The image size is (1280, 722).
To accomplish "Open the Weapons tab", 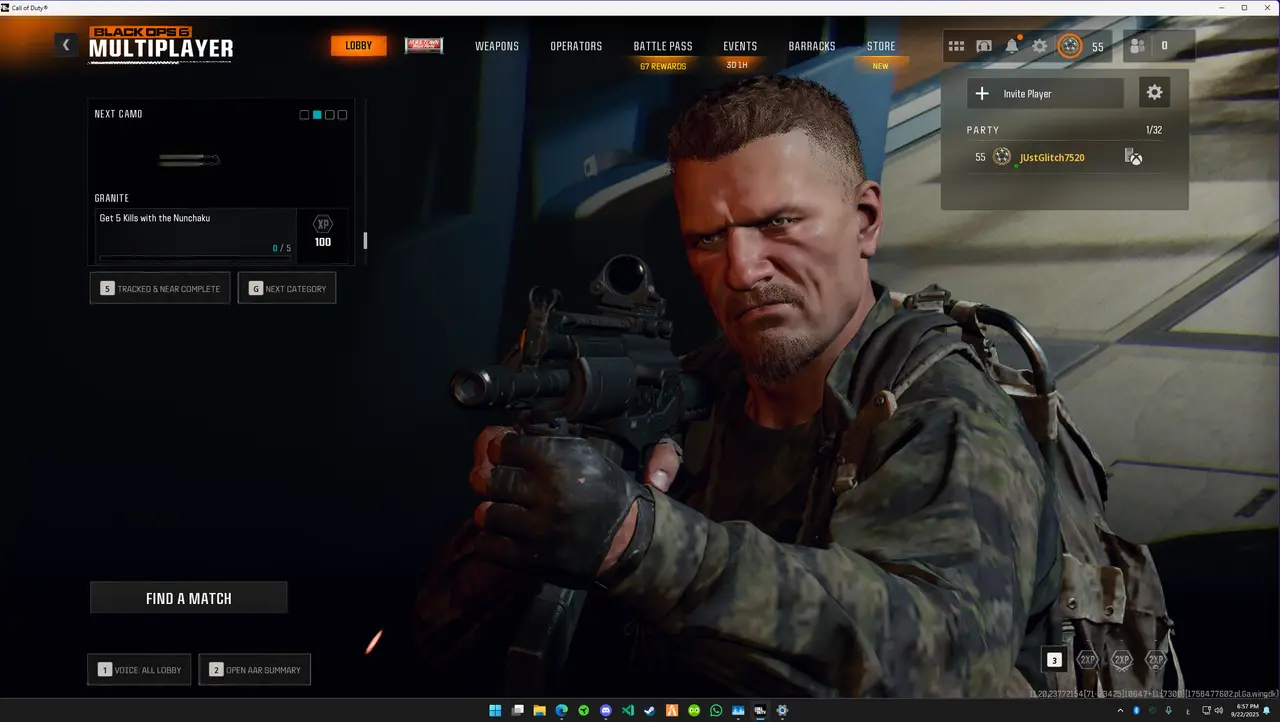I will click(x=497, y=46).
